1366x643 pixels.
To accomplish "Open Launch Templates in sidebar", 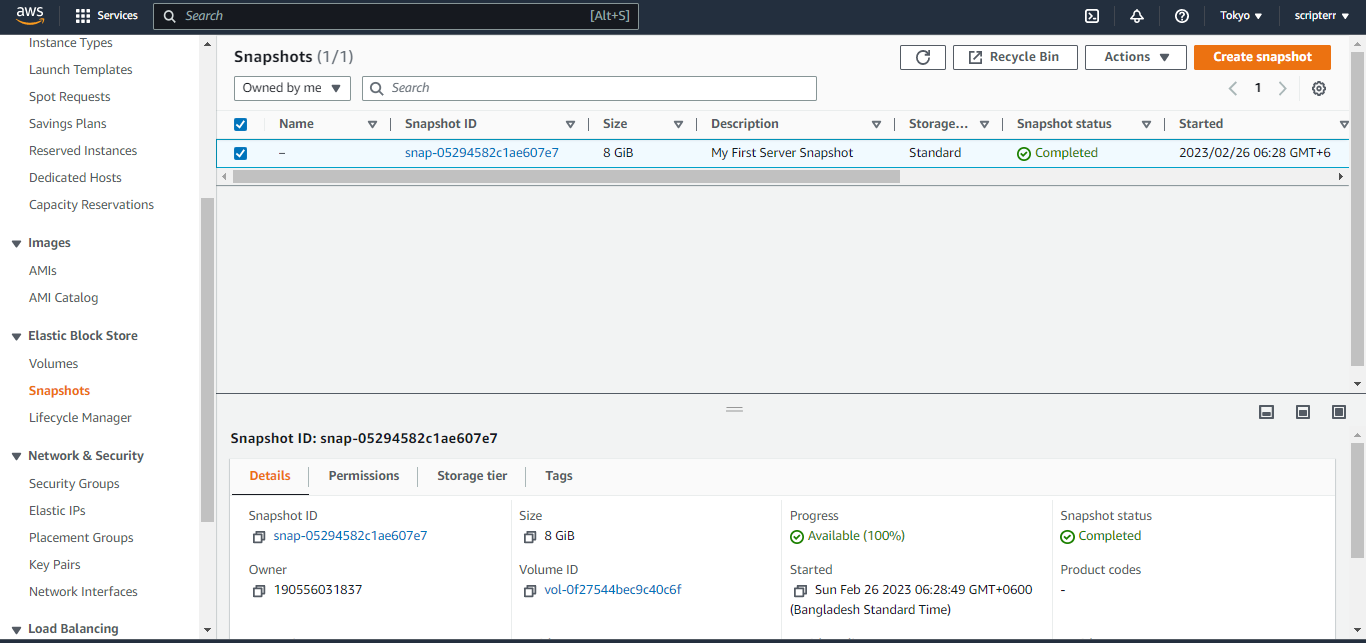I will (x=81, y=70).
